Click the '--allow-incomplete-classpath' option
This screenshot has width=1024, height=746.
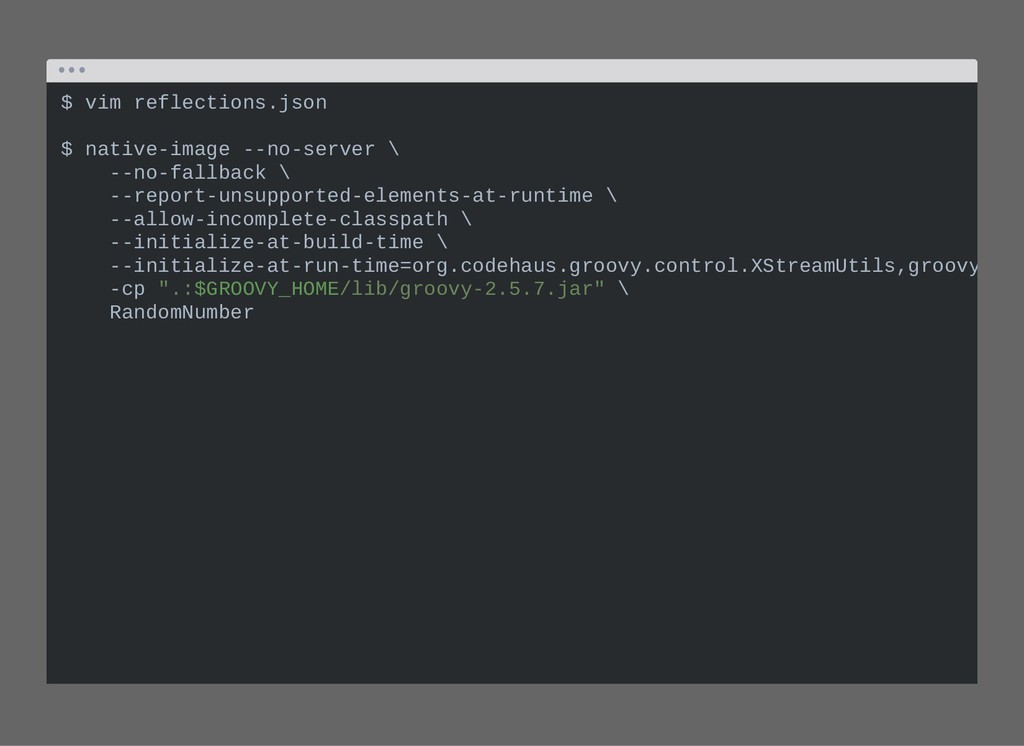click(279, 219)
